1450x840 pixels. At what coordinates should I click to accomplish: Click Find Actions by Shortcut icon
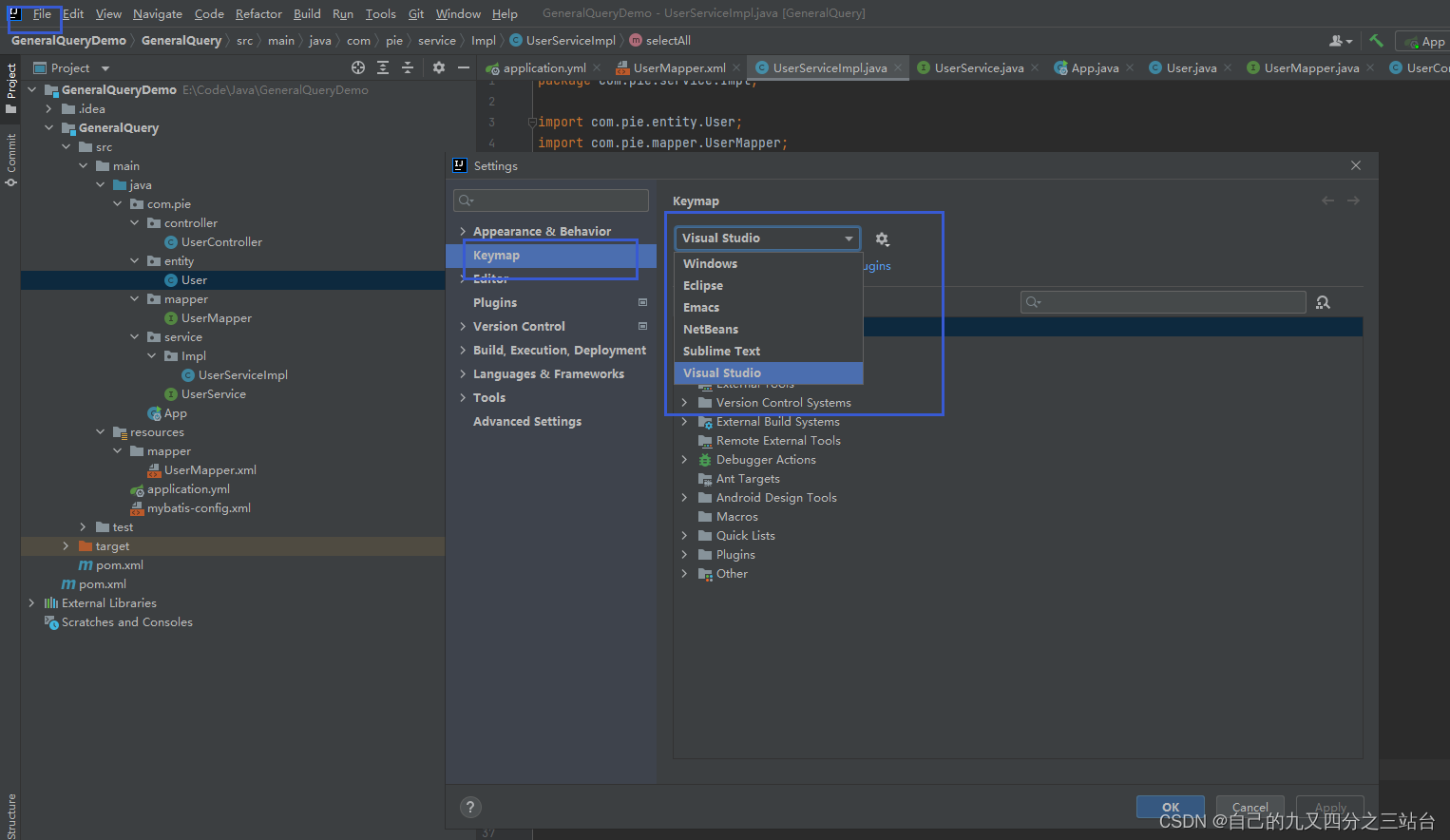1323,302
